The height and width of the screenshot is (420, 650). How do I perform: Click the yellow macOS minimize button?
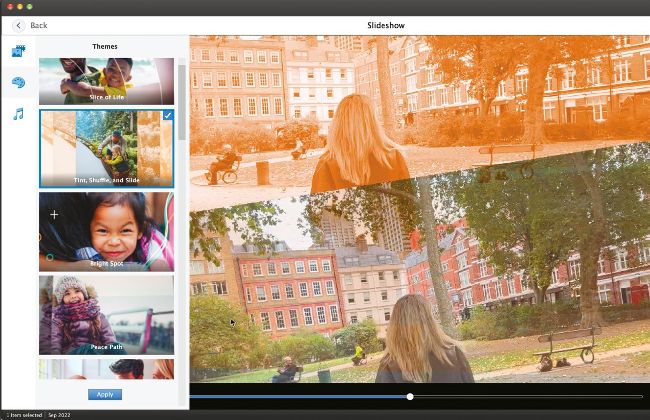pos(18,6)
